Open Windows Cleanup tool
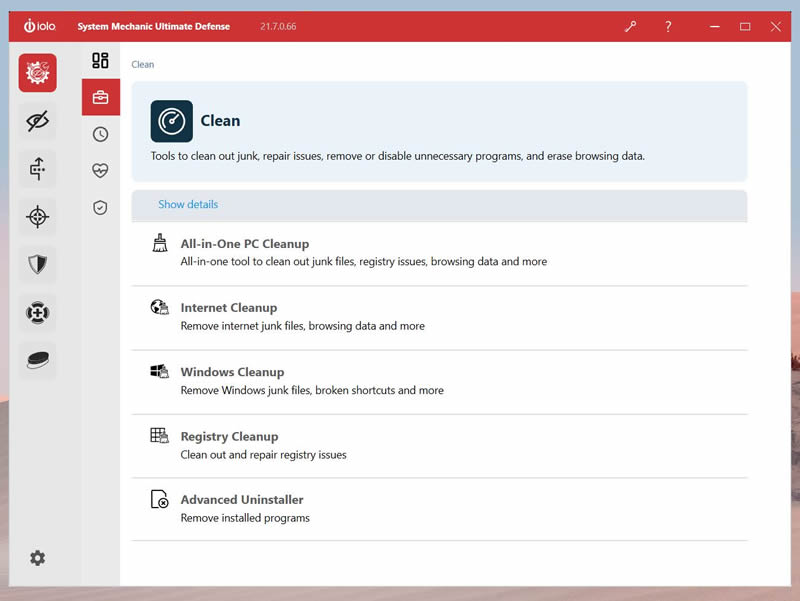800x601 pixels. pos(439,382)
